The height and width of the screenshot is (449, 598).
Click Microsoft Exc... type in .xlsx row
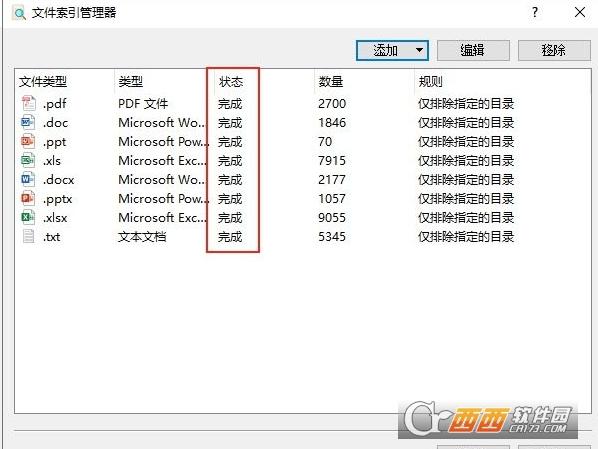[162, 217]
